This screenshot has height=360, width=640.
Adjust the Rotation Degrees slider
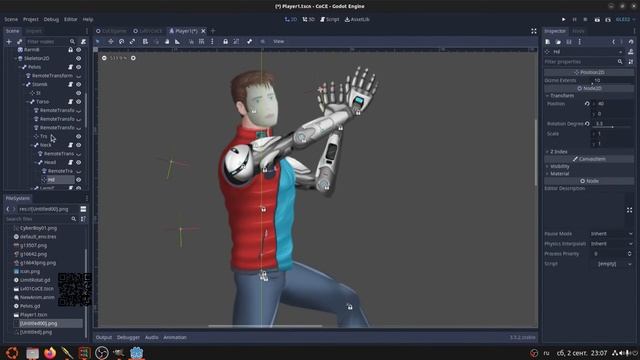613,127
